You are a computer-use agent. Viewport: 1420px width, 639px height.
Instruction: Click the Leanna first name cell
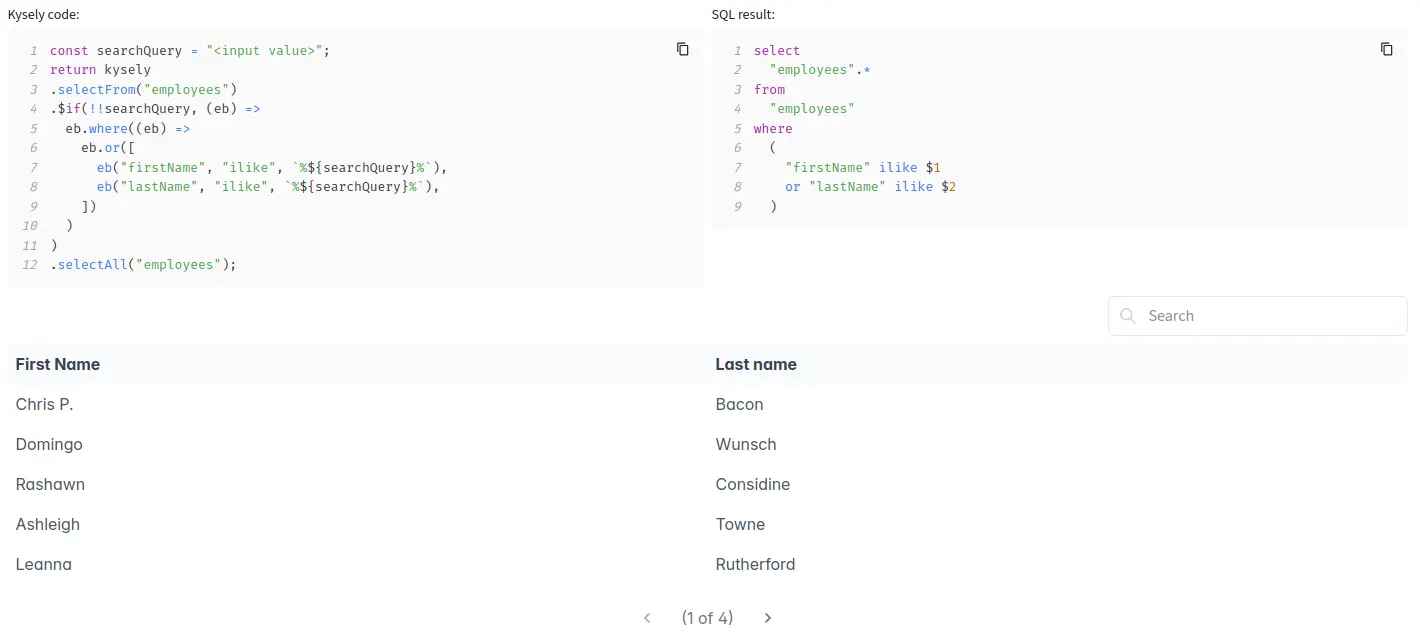pyautogui.click(x=44, y=564)
